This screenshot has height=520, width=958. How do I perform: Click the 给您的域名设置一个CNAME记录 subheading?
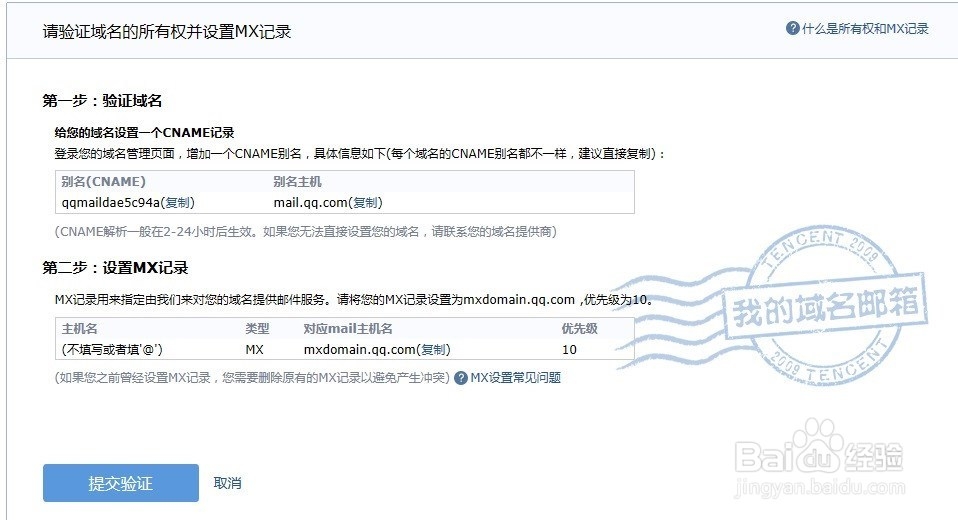145,133
